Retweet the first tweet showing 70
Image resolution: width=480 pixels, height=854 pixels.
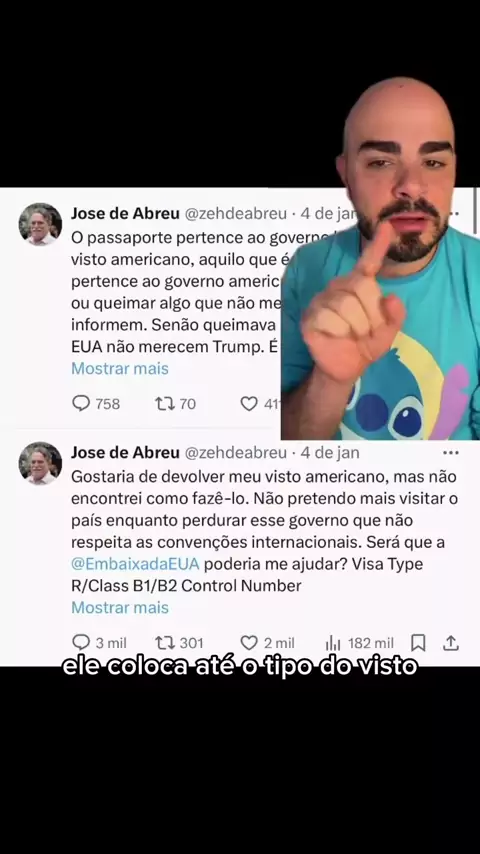coord(164,404)
